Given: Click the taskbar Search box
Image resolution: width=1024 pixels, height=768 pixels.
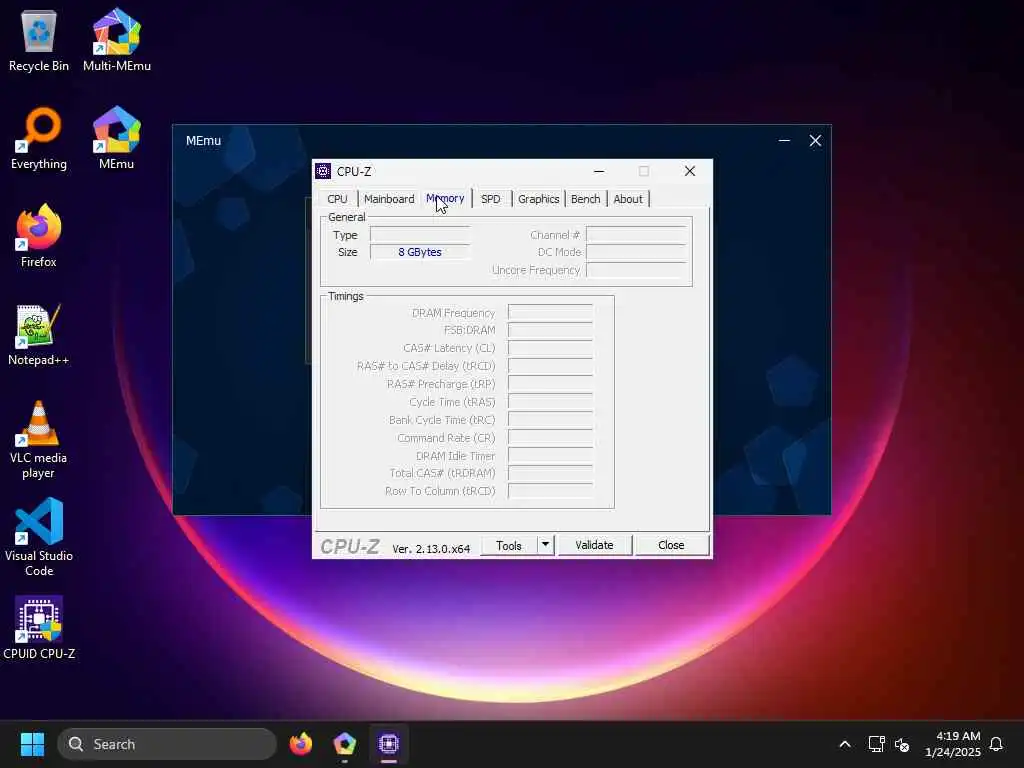Looking at the screenshot, I should 167,744.
